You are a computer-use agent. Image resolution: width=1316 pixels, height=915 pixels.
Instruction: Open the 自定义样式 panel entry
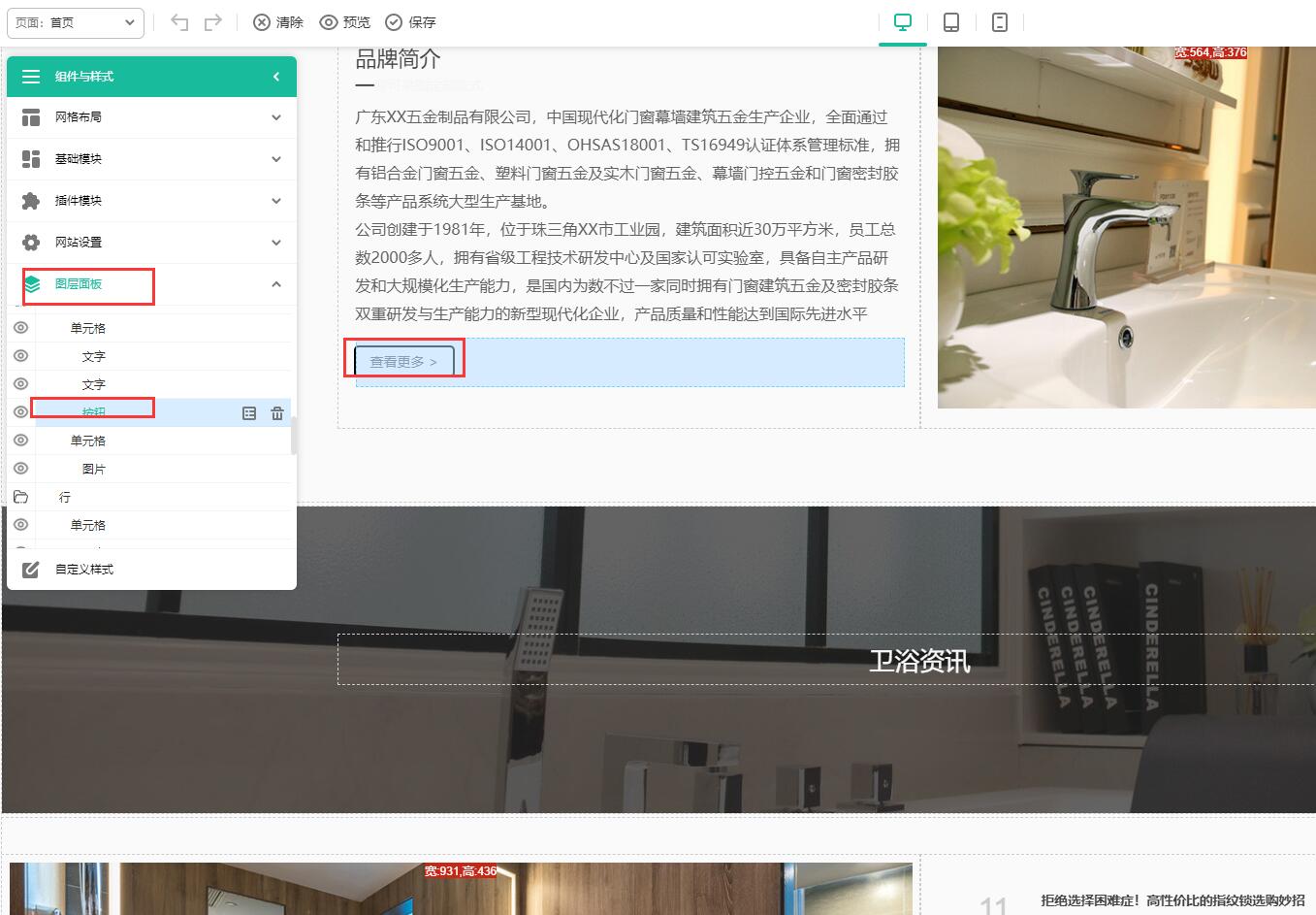click(x=84, y=570)
